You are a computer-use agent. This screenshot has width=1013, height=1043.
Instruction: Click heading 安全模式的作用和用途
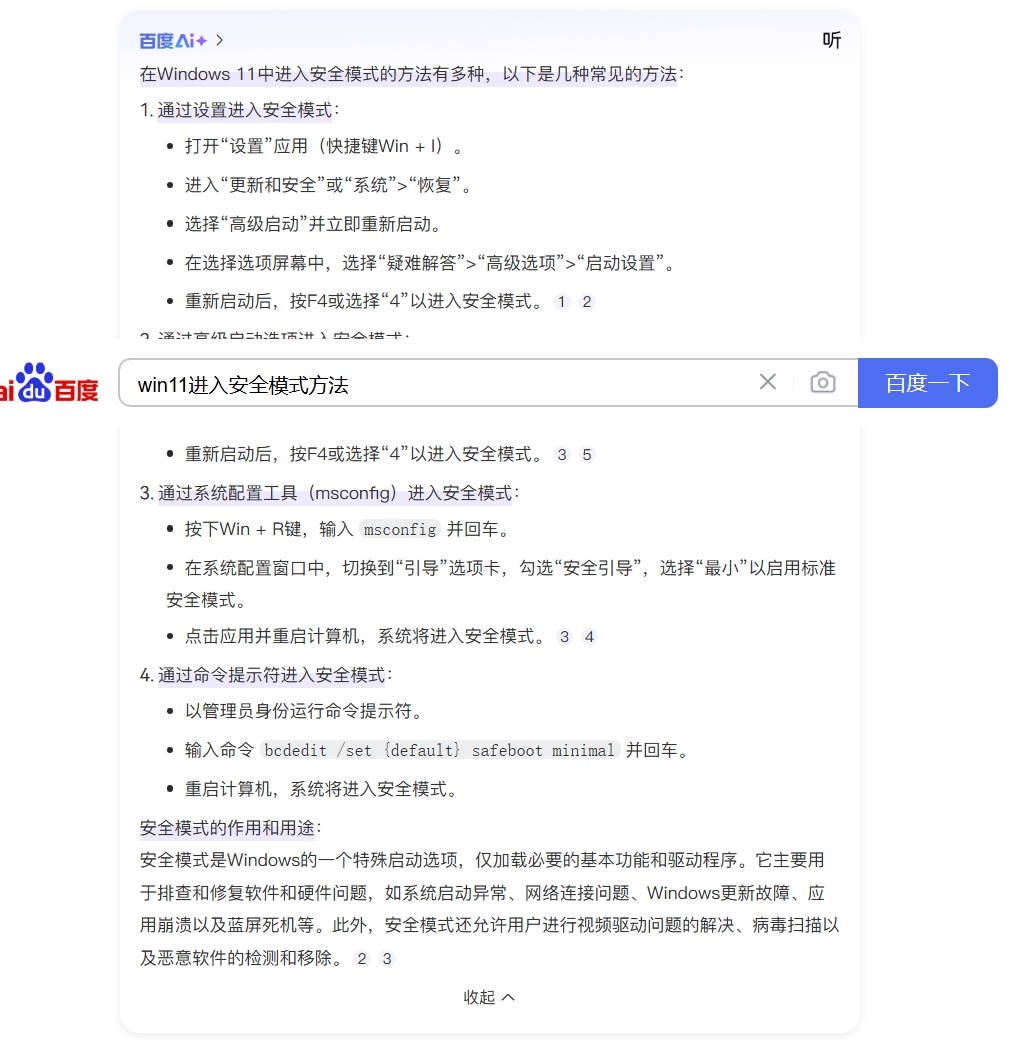[227, 828]
